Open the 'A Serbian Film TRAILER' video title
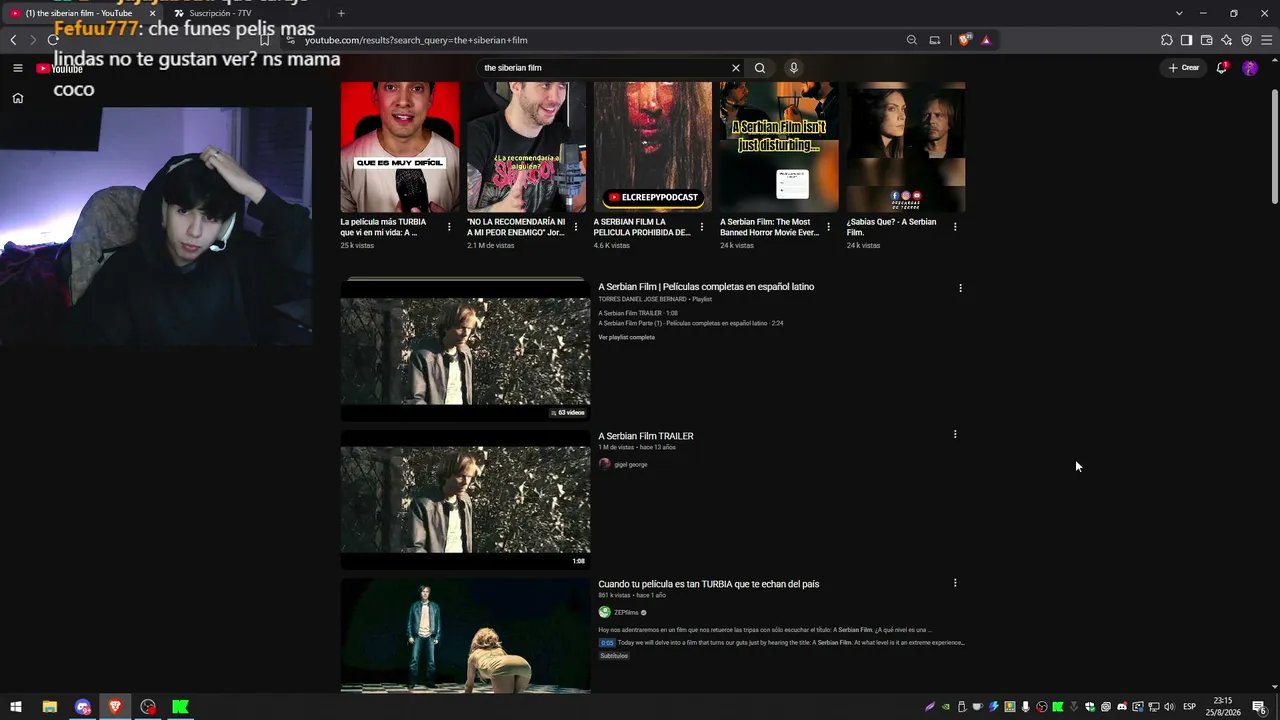Image resolution: width=1280 pixels, height=720 pixels. tap(646, 436)
